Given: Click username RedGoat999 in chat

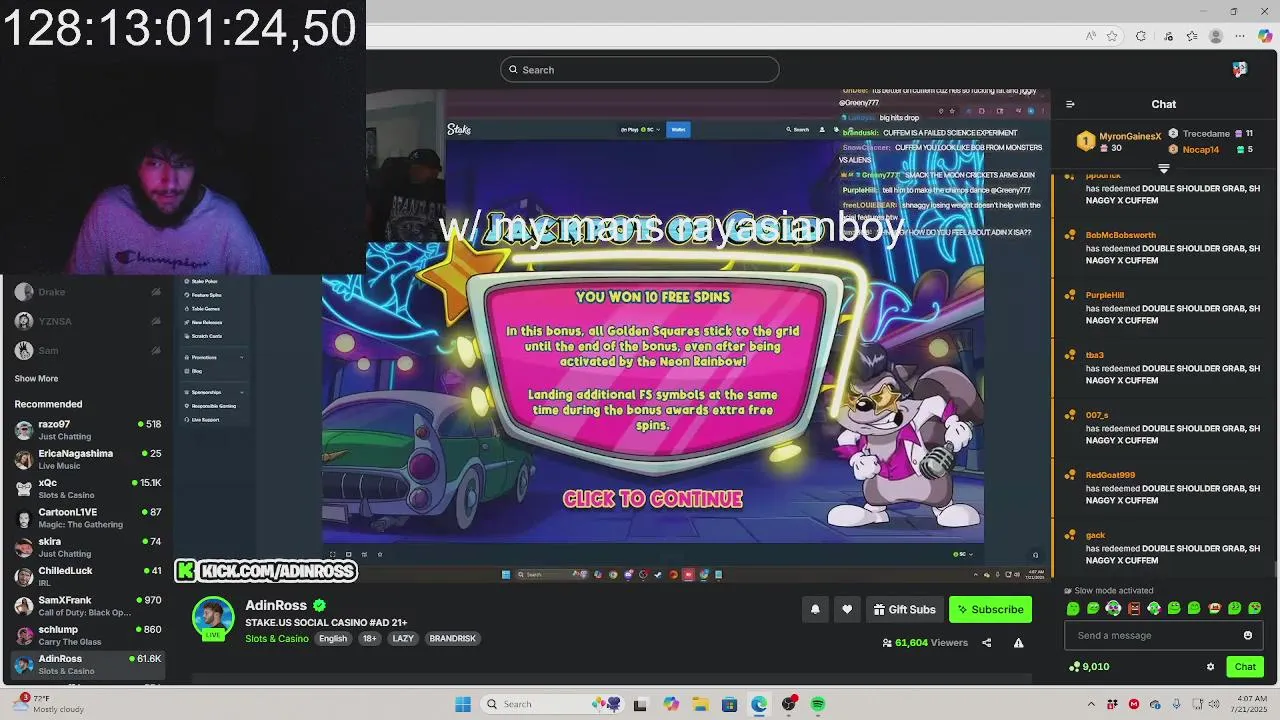Looking at the screenshot, I should point(1110,475).
